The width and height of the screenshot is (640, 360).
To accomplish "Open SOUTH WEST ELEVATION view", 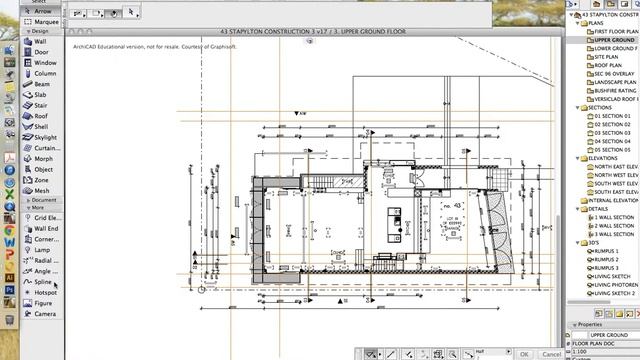I will tap(612, 183).
